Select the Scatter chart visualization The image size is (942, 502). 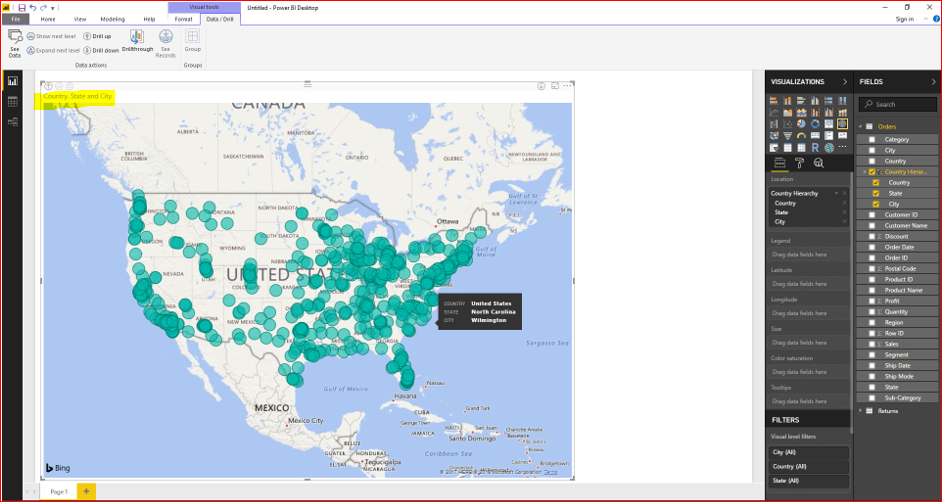coord(788,124)
